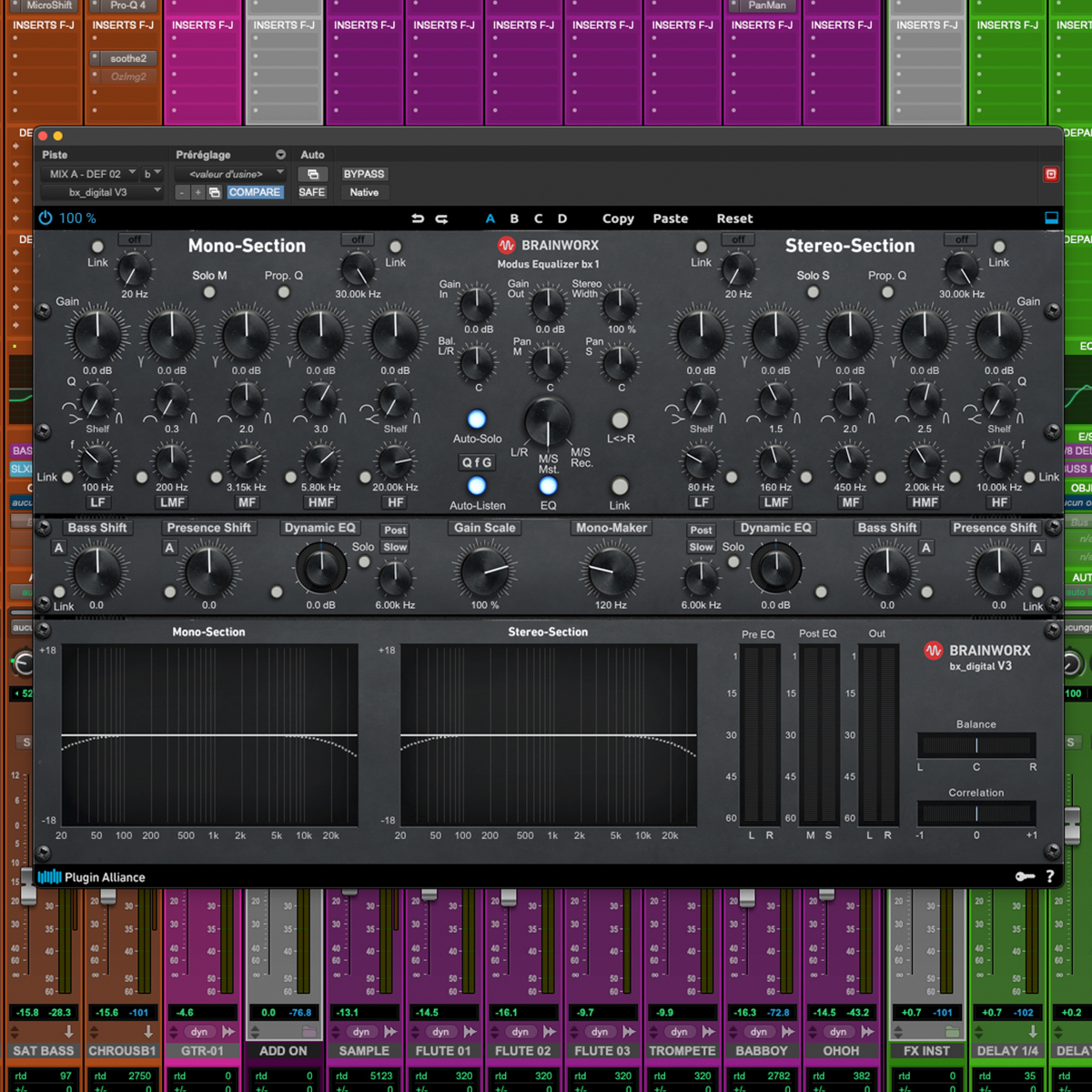This screenshot has height=1092, width=1092.
Task: Select settings slot D
Action: coord(562,218)
